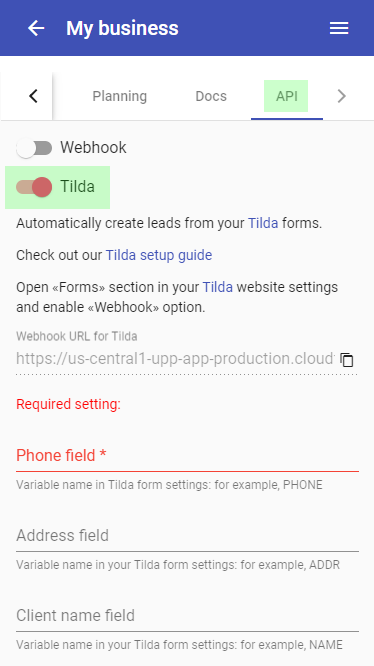Image resolution: width=374 pixels, height=666 pixels.
Task: Click the My business header title
Action: click(x=122, y=28)
